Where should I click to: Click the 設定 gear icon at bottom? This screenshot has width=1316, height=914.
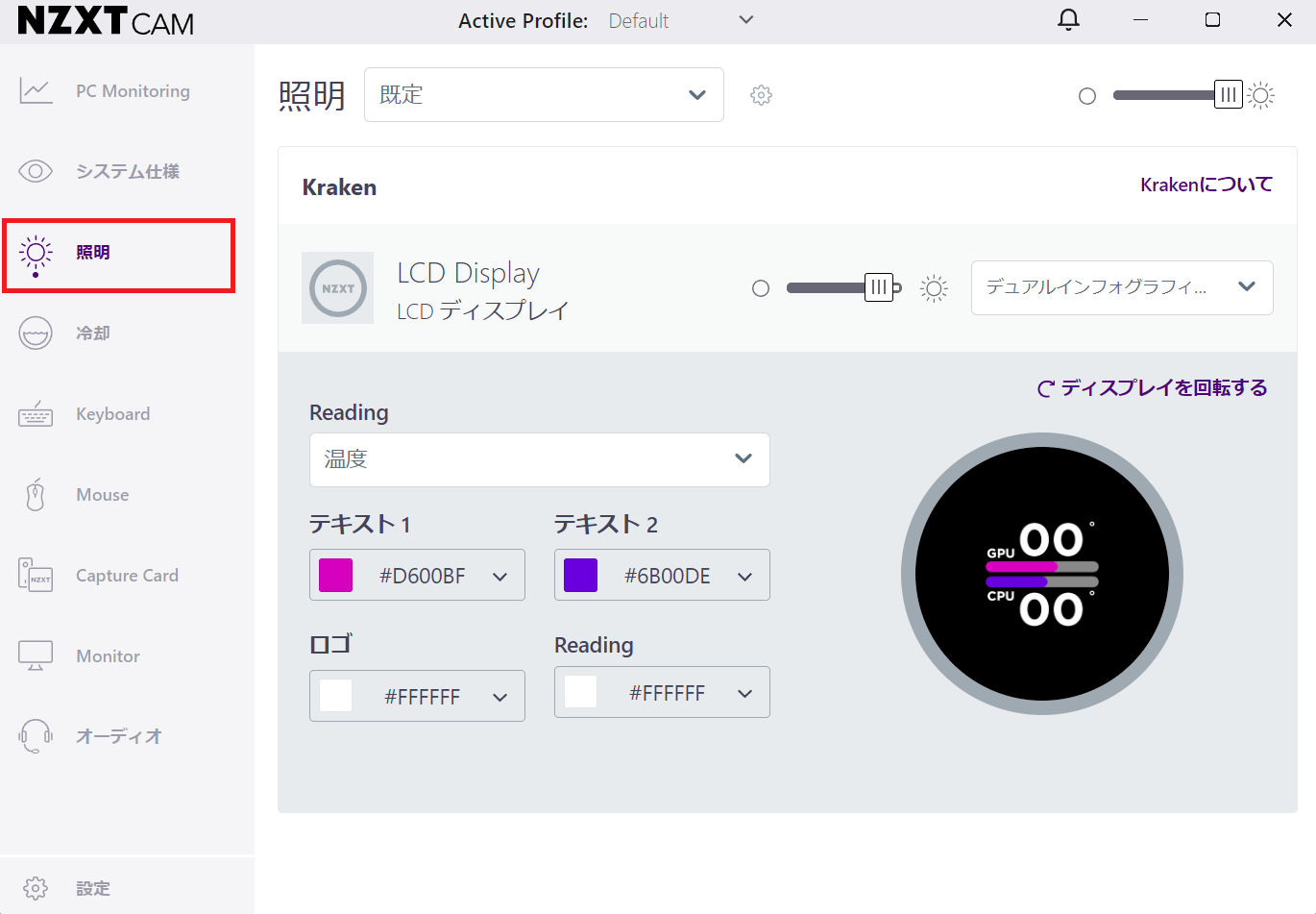(36, 888)
